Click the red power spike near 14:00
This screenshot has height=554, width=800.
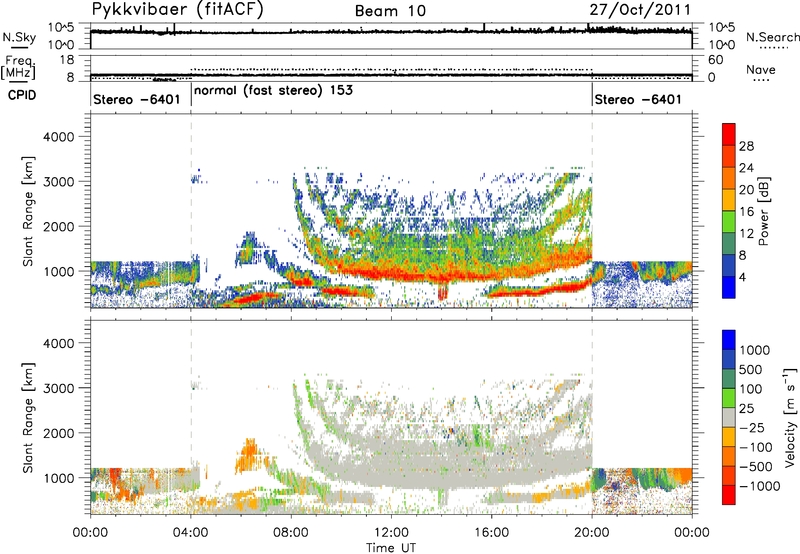(x=442, y=291)
